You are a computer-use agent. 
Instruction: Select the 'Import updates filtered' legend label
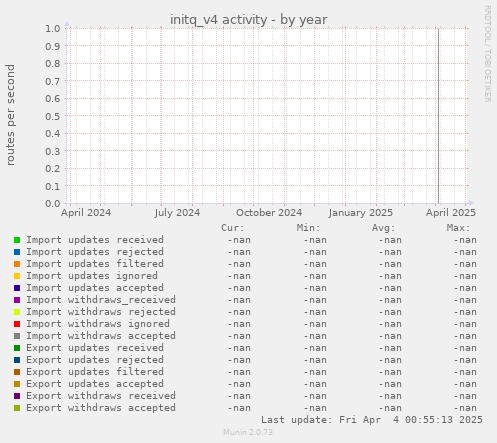click(95, 264)
